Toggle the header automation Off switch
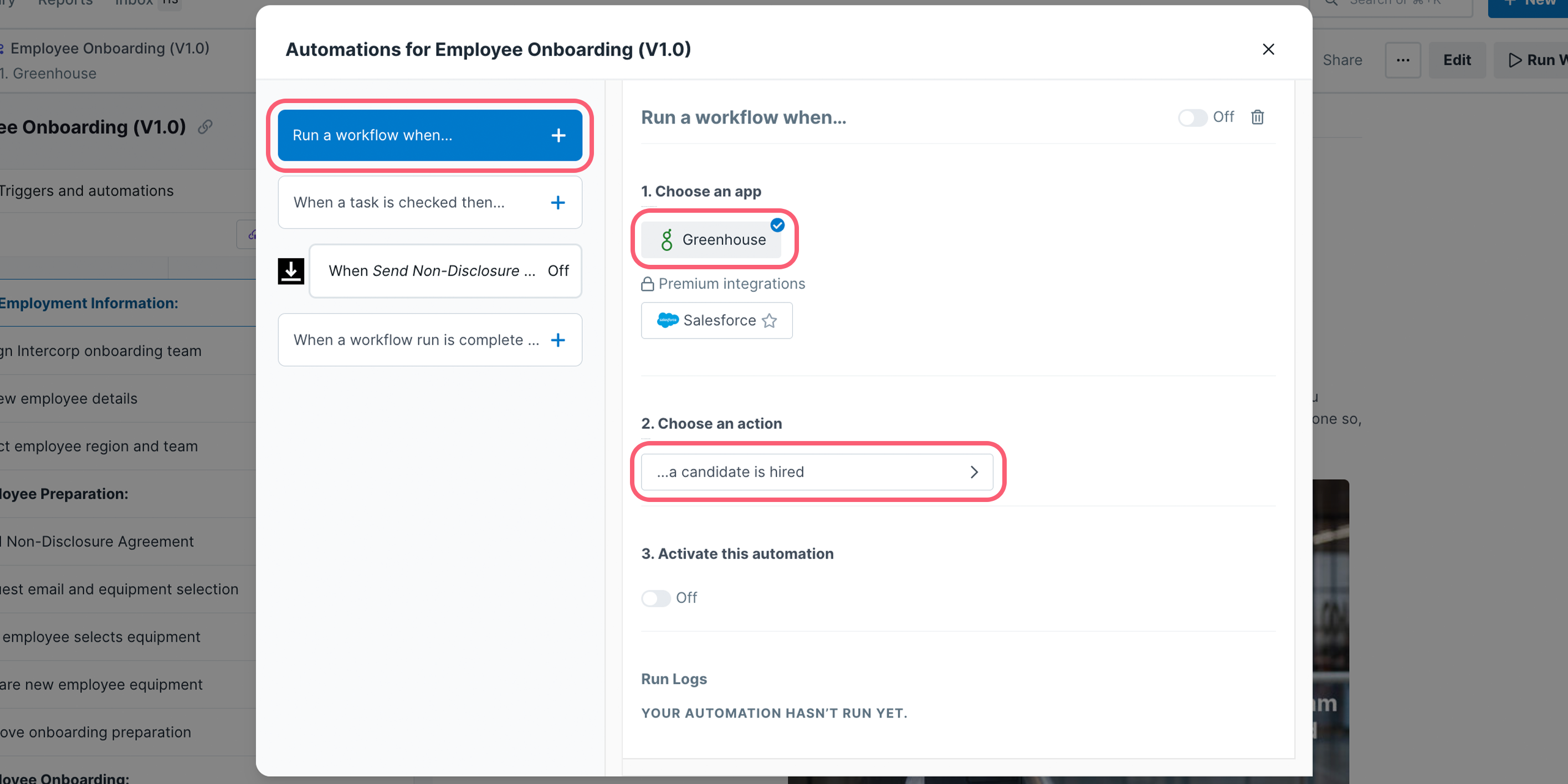This screenshot has width=1568, height=784. pyautogui.click(x=1192, y=117)
